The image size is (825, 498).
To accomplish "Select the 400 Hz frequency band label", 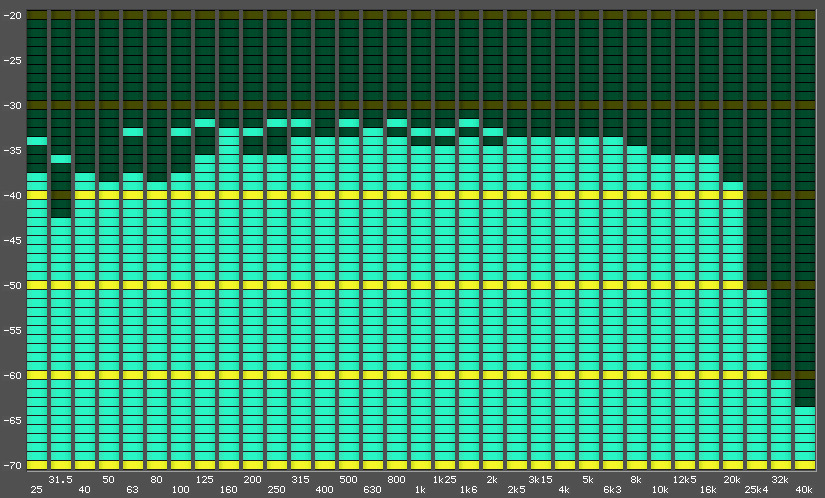I will [x=324, y=490].
